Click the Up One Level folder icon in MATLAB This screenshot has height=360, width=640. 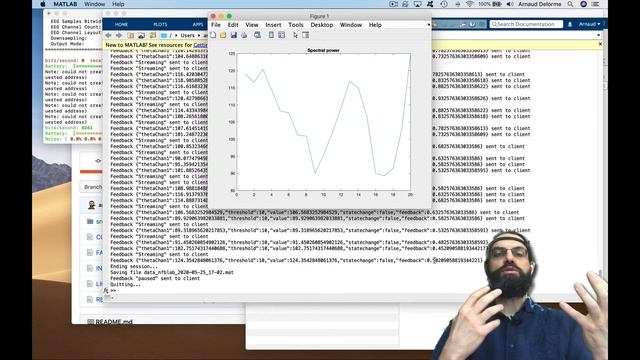coord(130,36)
